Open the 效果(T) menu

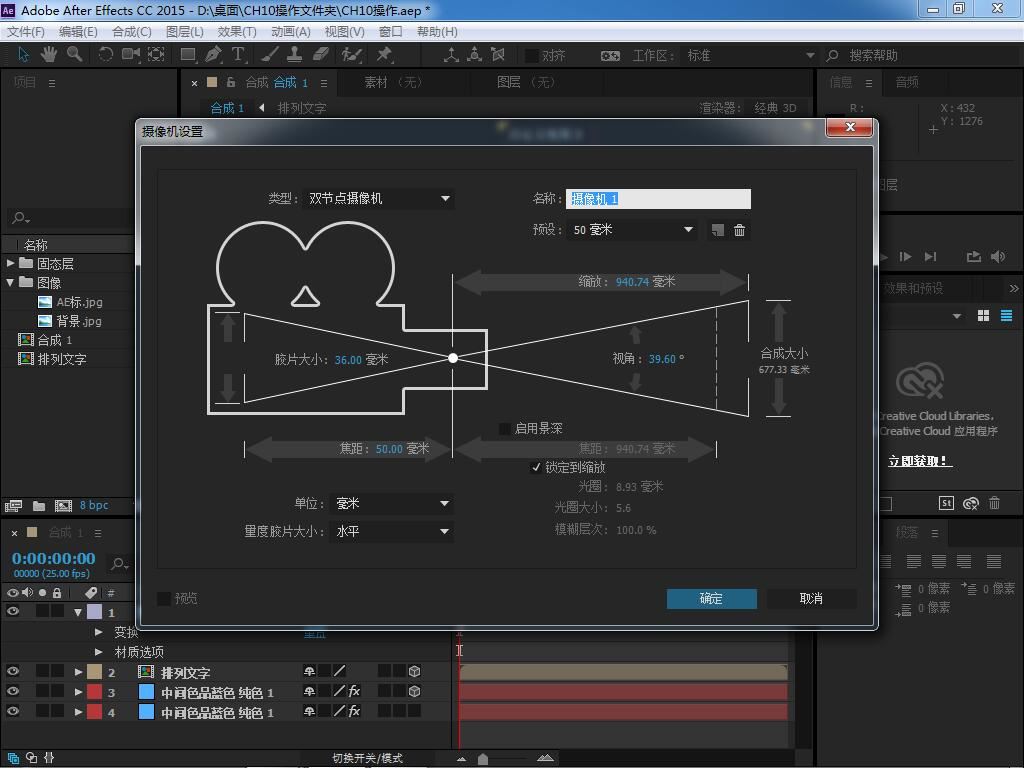(236, 31)
